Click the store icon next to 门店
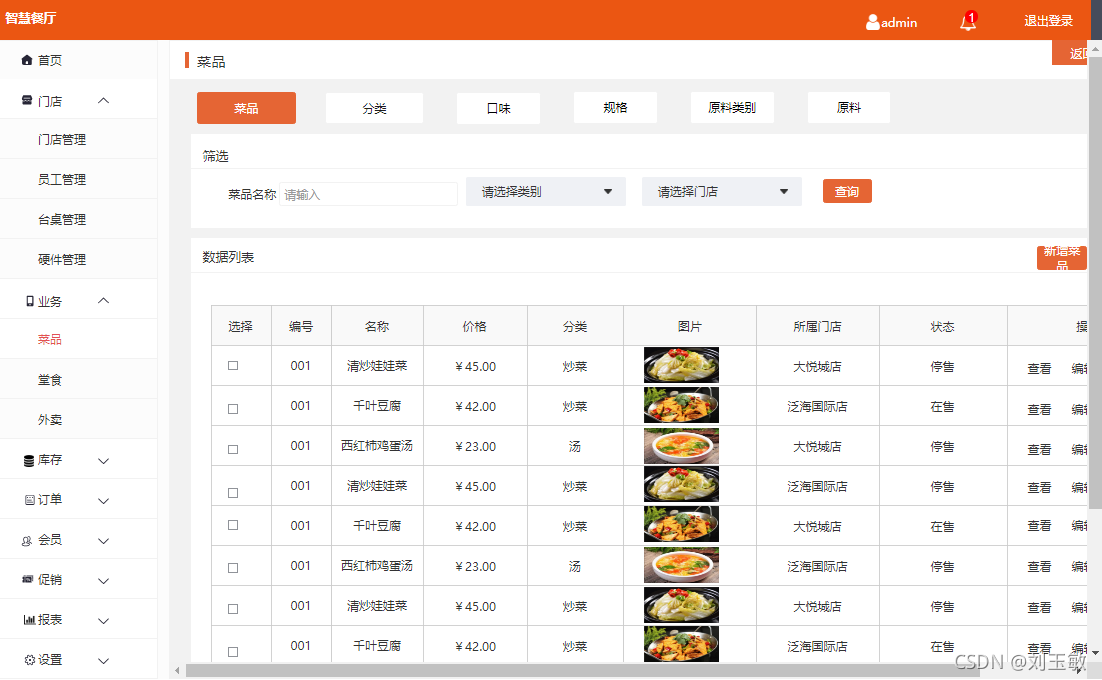1102x680 pixels. (27, 100)
